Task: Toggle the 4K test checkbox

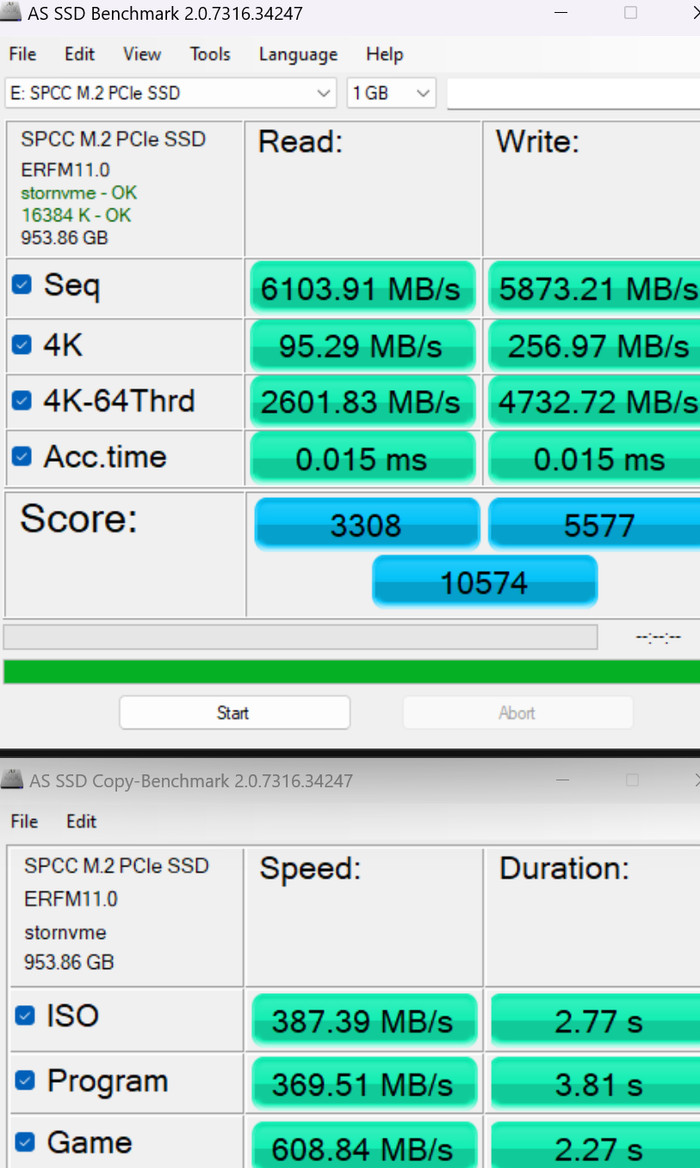Action: (21, 346)
